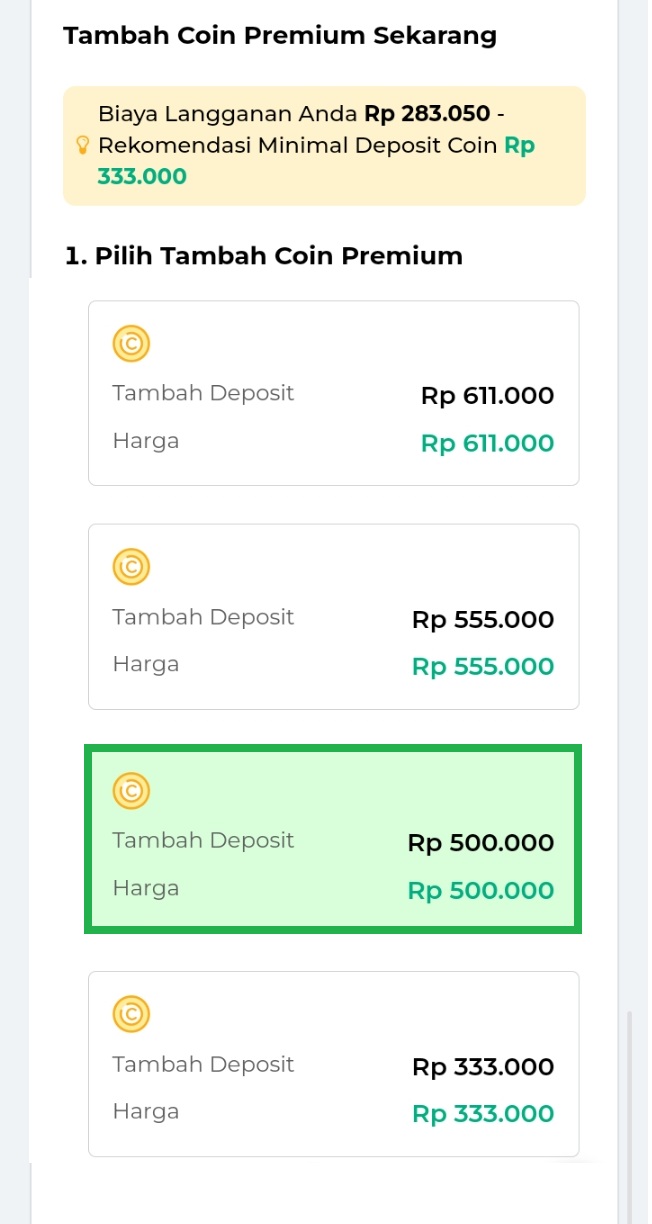Click the green Harga Rp 611.000 price
Image resolution: width=652 pixels, height=1224 pixels.
click(x=487, y=444)
